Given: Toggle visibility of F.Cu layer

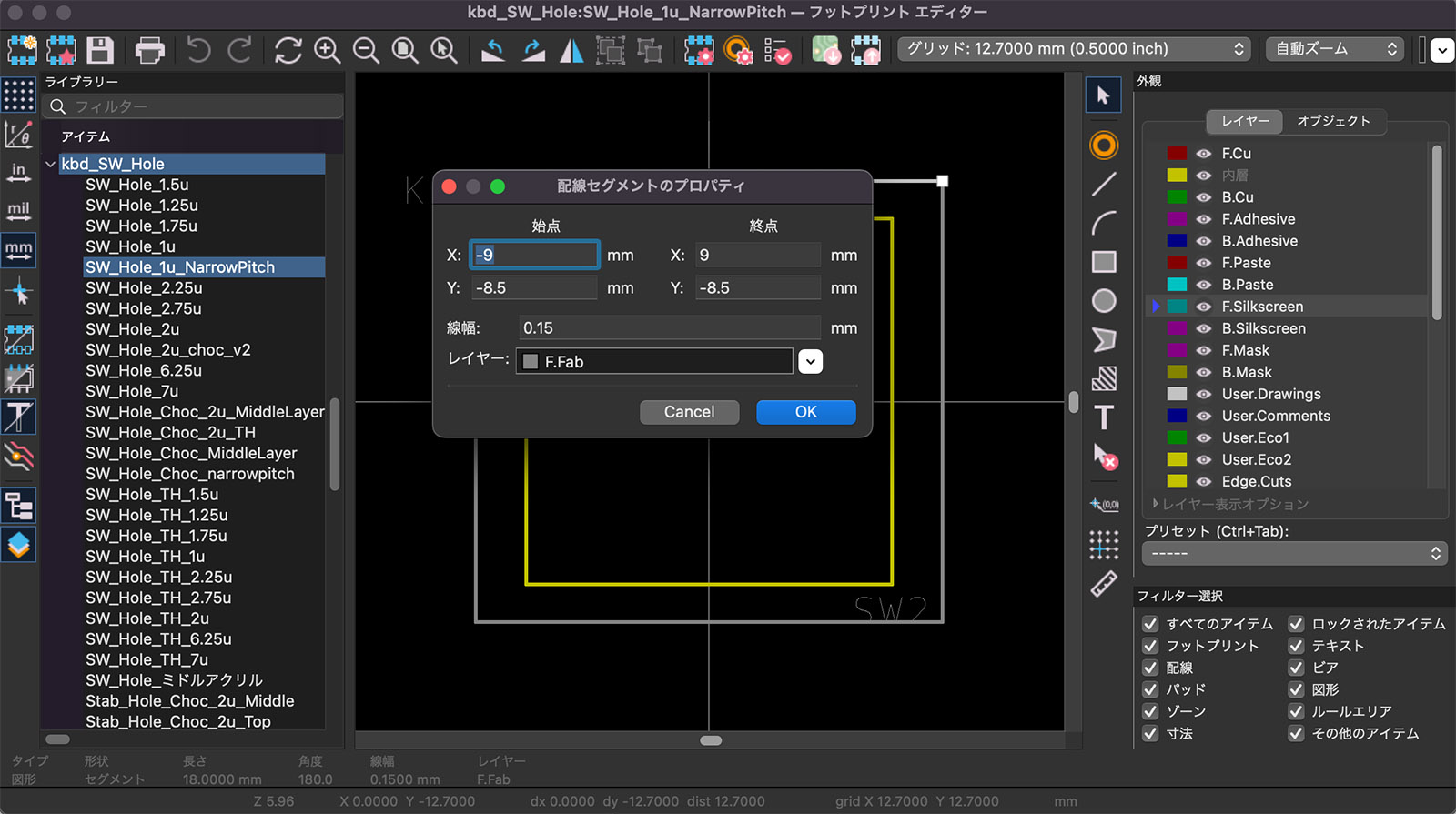Looking at the screenshot, I should click(1204, 154).
